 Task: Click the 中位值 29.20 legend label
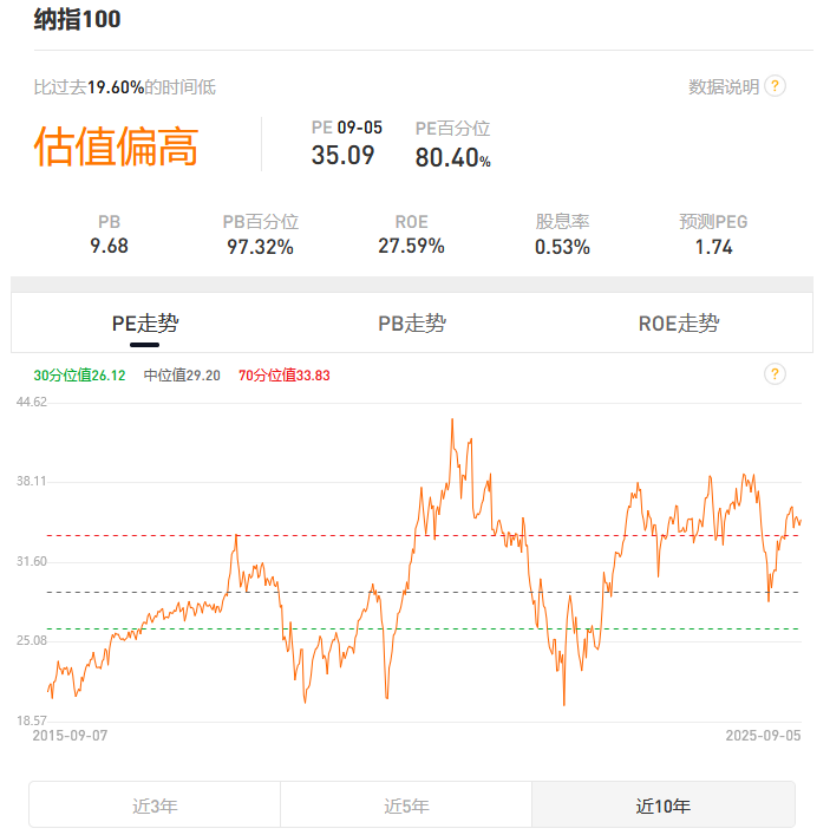182,376
